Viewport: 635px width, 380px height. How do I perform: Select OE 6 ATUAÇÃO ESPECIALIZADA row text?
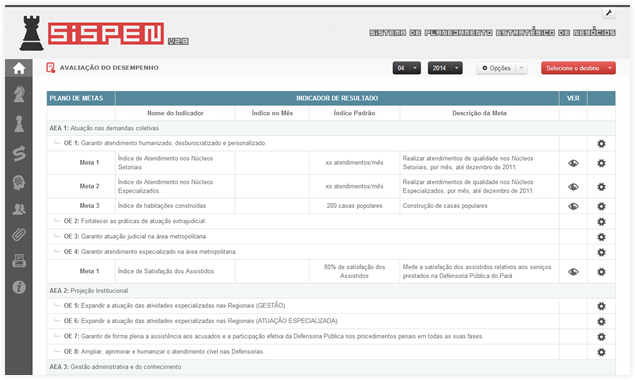pyautogui.click(x=201, y=321)
